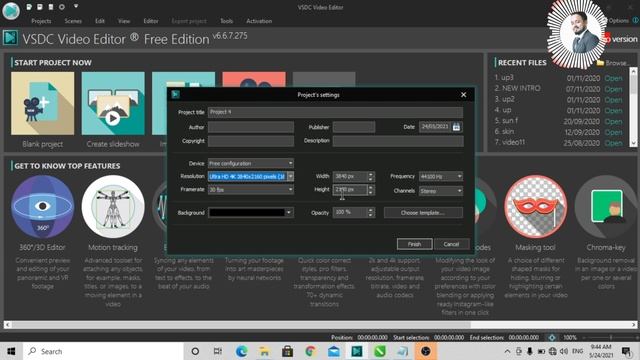The image size is (640, 360).
Task: Click the horizontal scrollbar below the features
Action: [x=320, y=325]
